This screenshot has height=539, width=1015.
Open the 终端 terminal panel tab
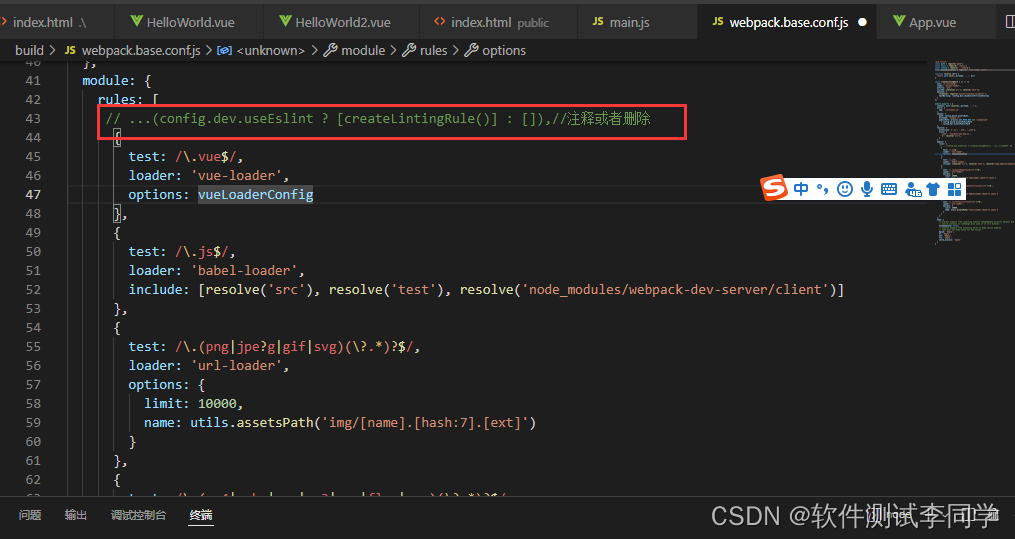(x=201, y=515)
